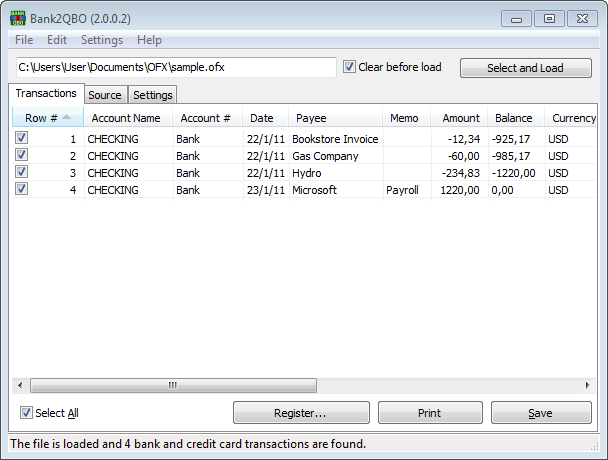Sort by Account Name column header
Image resolution: width=608 pixels, height=460 pixels.
point(128,118)
